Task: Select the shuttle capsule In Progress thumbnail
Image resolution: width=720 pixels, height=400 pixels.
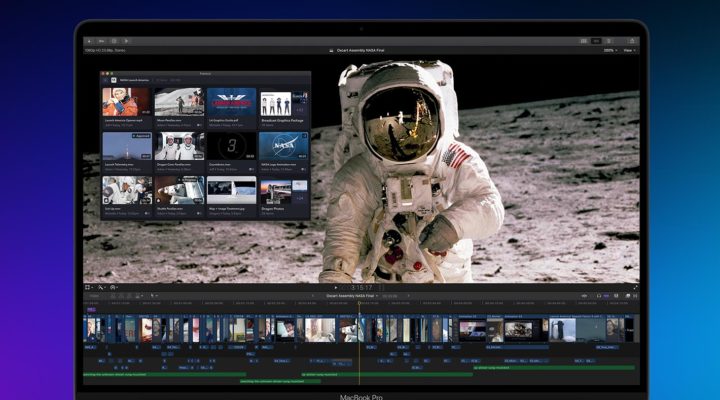Action: pos(179,190)
